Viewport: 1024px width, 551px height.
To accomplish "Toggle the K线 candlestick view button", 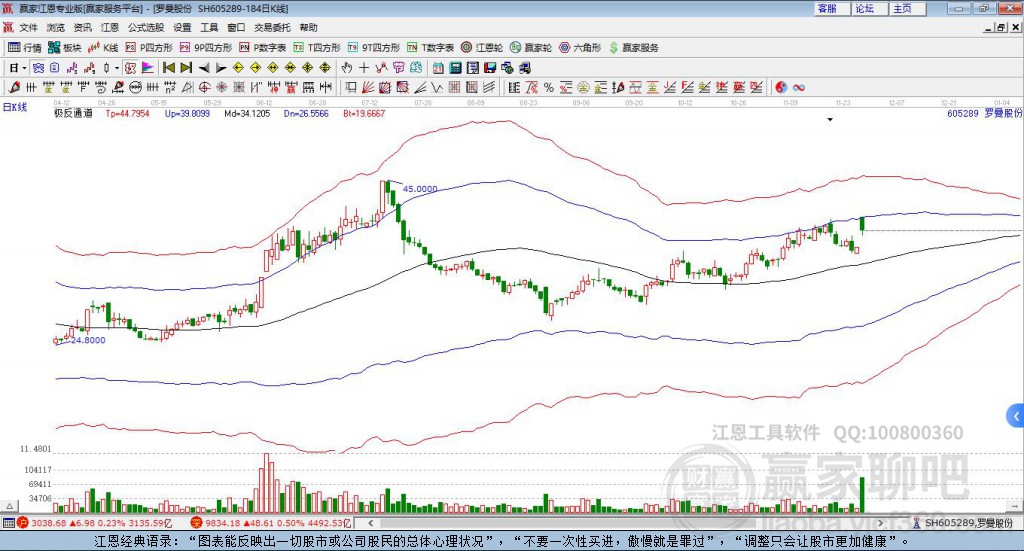I will tap(103, 48).
